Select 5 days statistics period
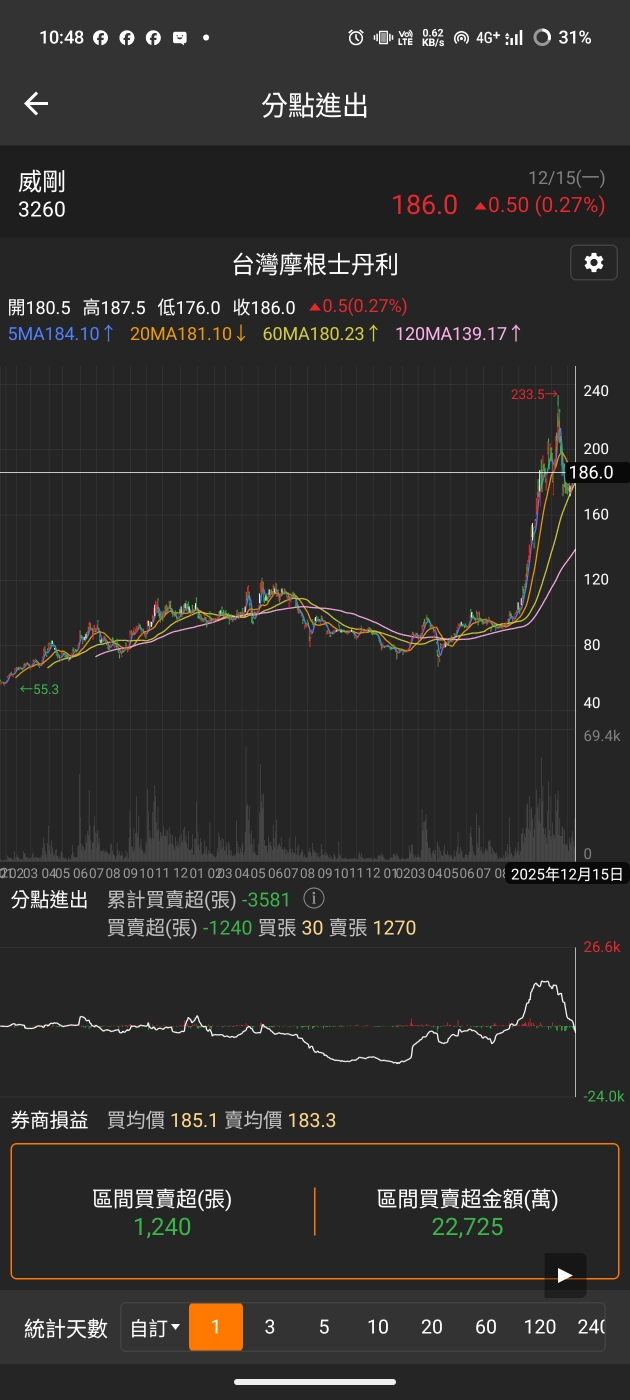 pos(324,1327)
